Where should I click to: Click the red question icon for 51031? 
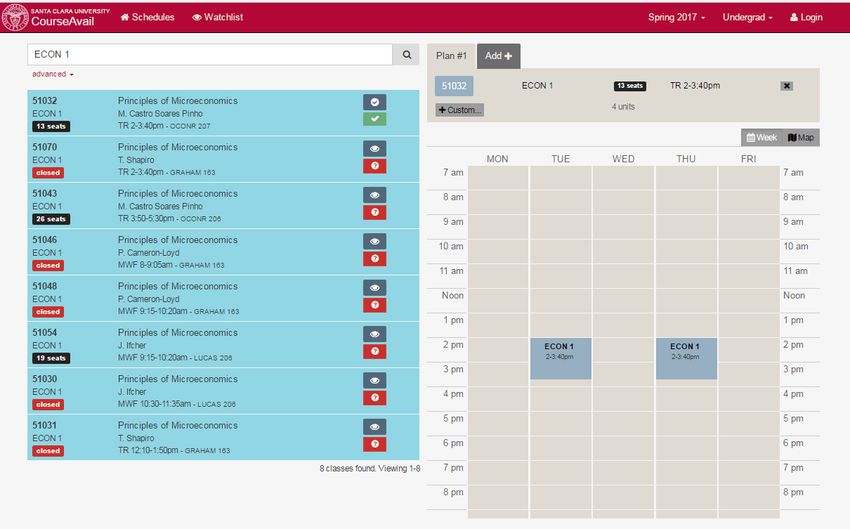[375, 444]
